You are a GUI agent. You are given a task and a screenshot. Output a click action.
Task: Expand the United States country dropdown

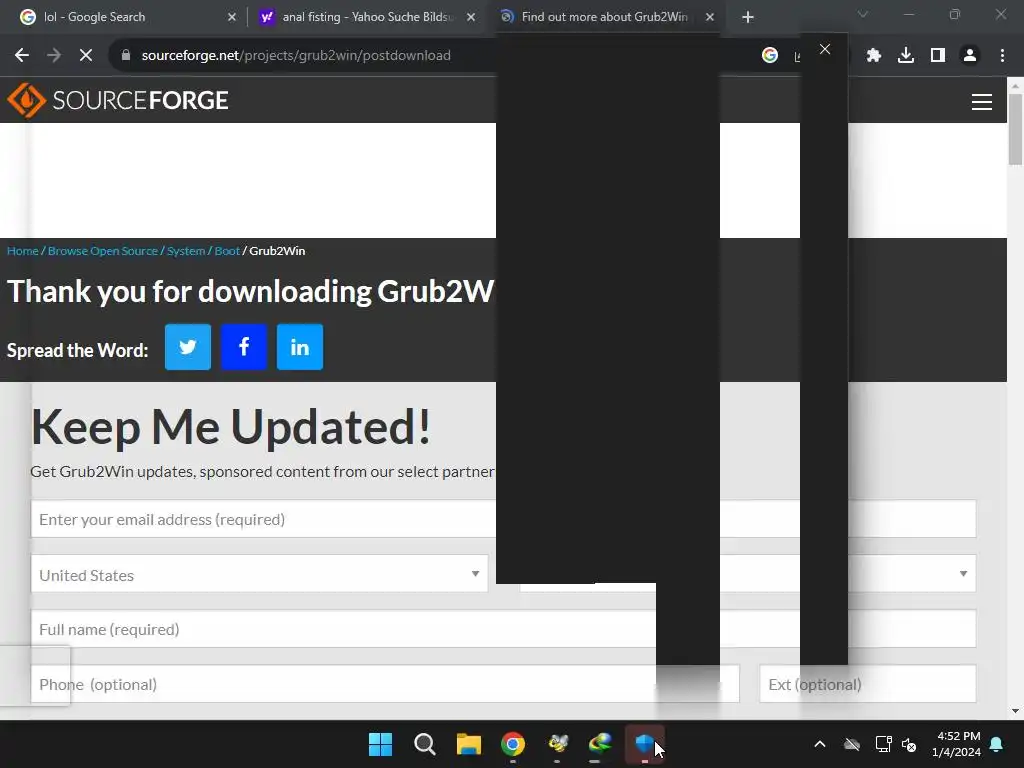point(259,574)
